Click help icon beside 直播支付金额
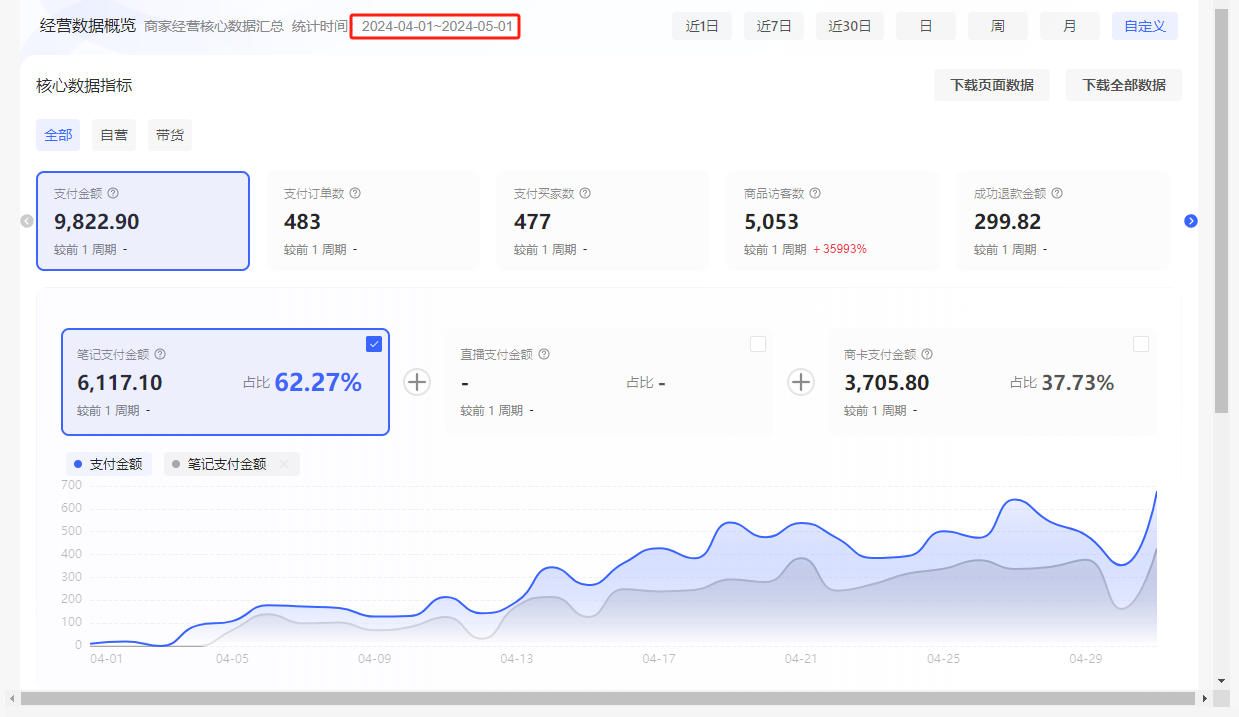This screenshot has height=717, width=1239. click(544, 354)
